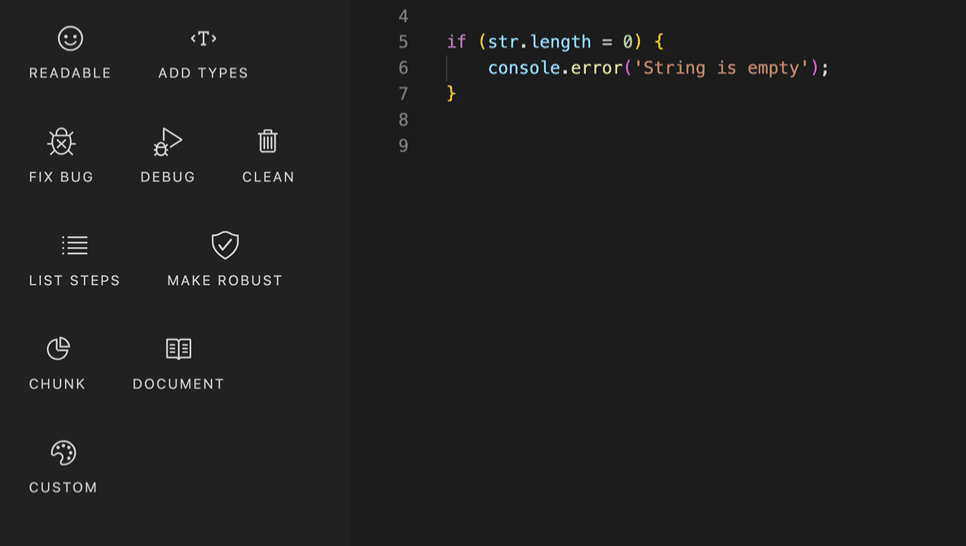Click the Clean trash can icon
The image size is (966, 546).
coord(268,141)
